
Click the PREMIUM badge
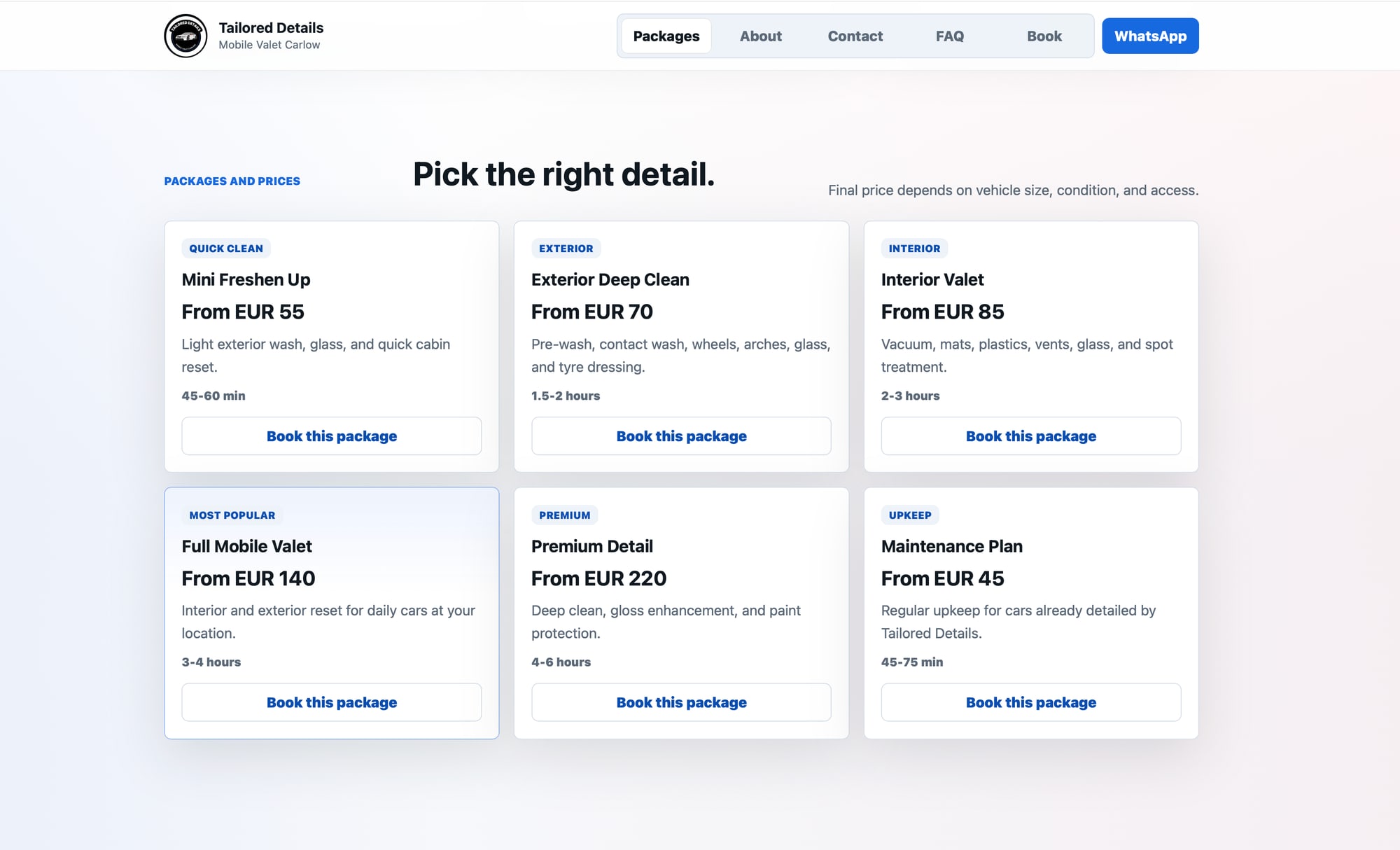pyautogui.click(x=564, y=515)
